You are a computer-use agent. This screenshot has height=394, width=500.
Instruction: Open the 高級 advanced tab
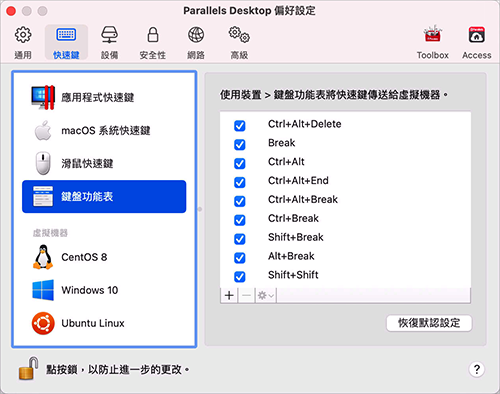[x=239, y=42]
